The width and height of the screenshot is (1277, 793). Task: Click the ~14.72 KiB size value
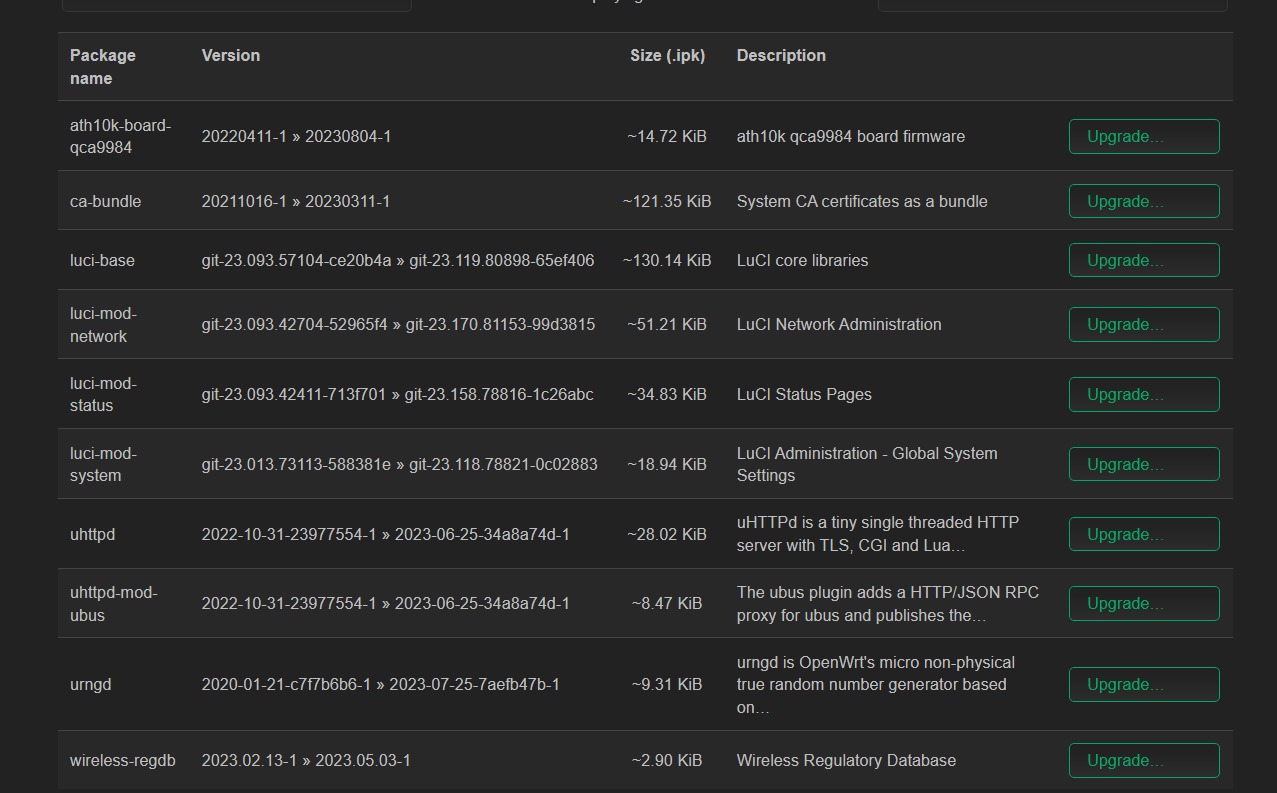(x=667, y=136)
